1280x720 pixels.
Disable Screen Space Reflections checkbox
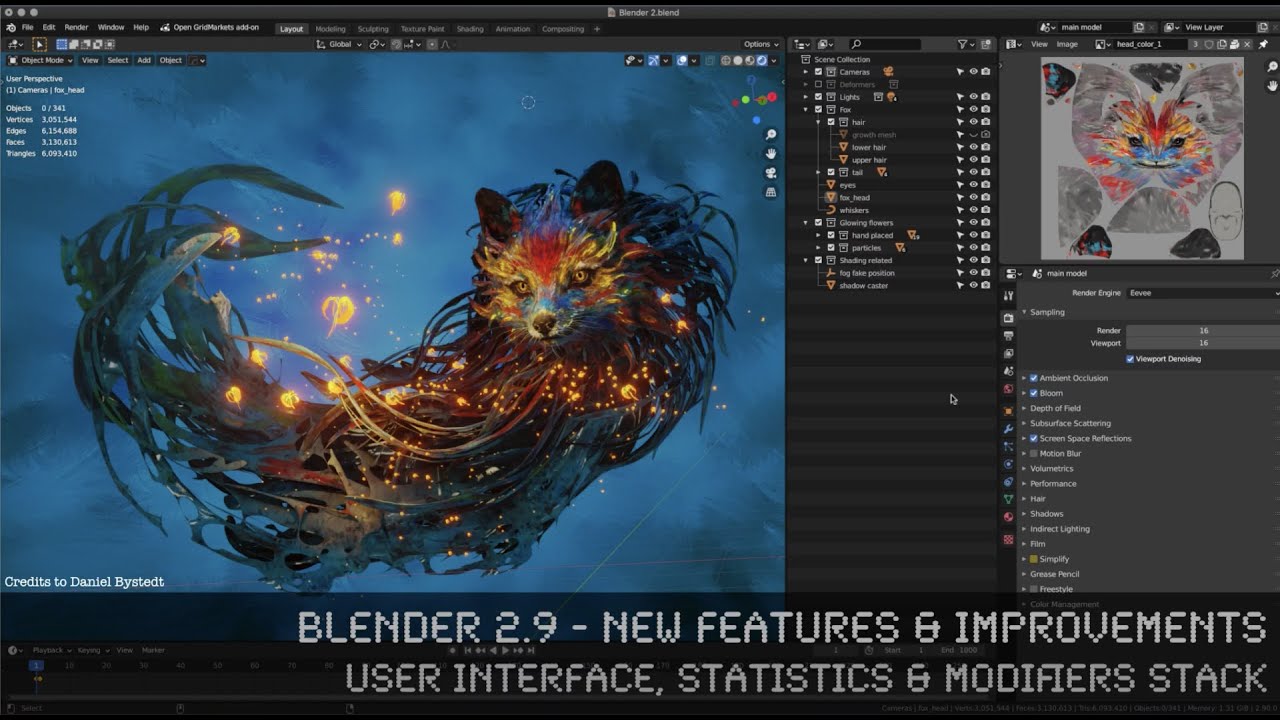[x=1034, y=438]
